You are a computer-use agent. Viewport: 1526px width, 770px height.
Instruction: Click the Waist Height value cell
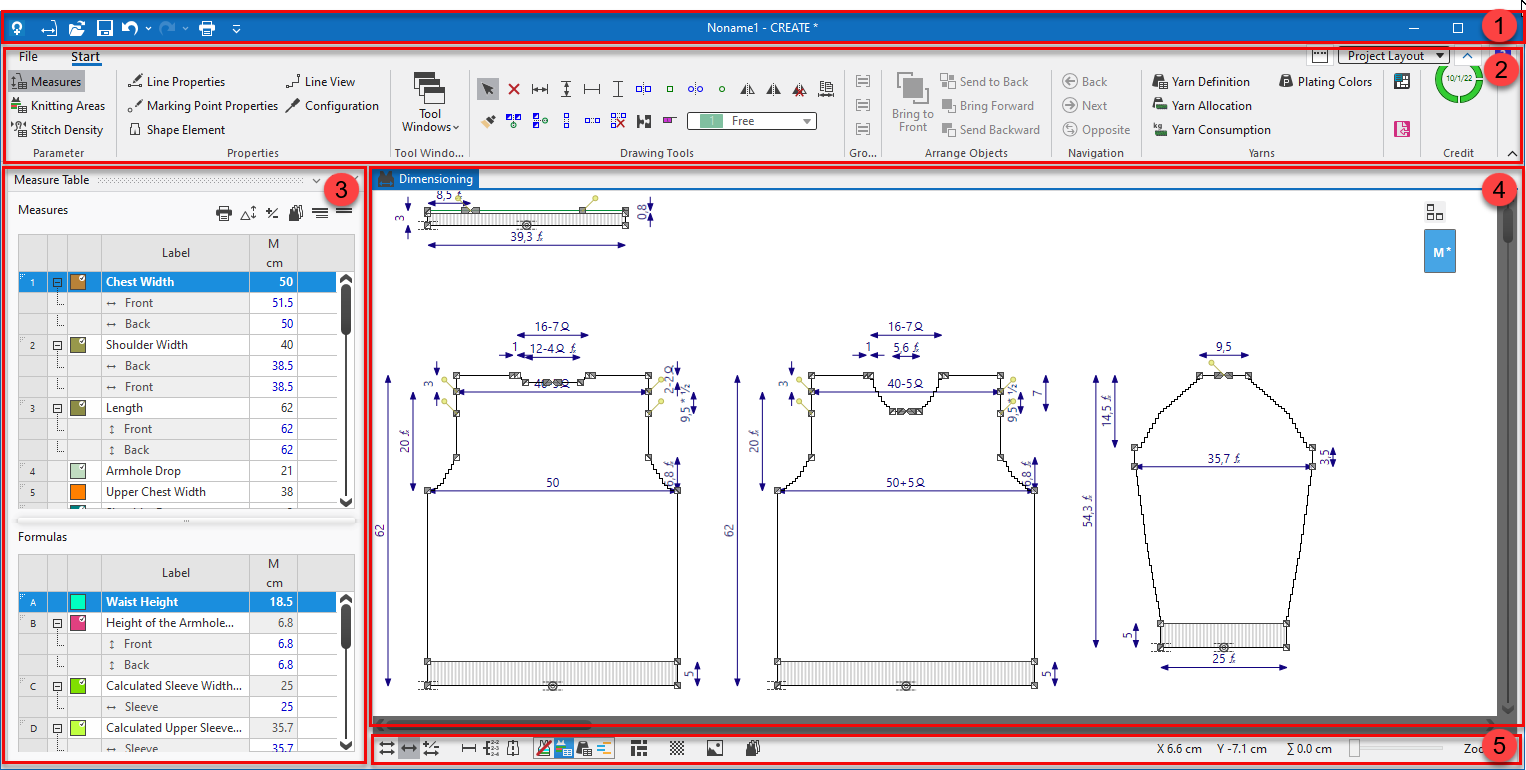pyautogui.click(x=273, y=602)
